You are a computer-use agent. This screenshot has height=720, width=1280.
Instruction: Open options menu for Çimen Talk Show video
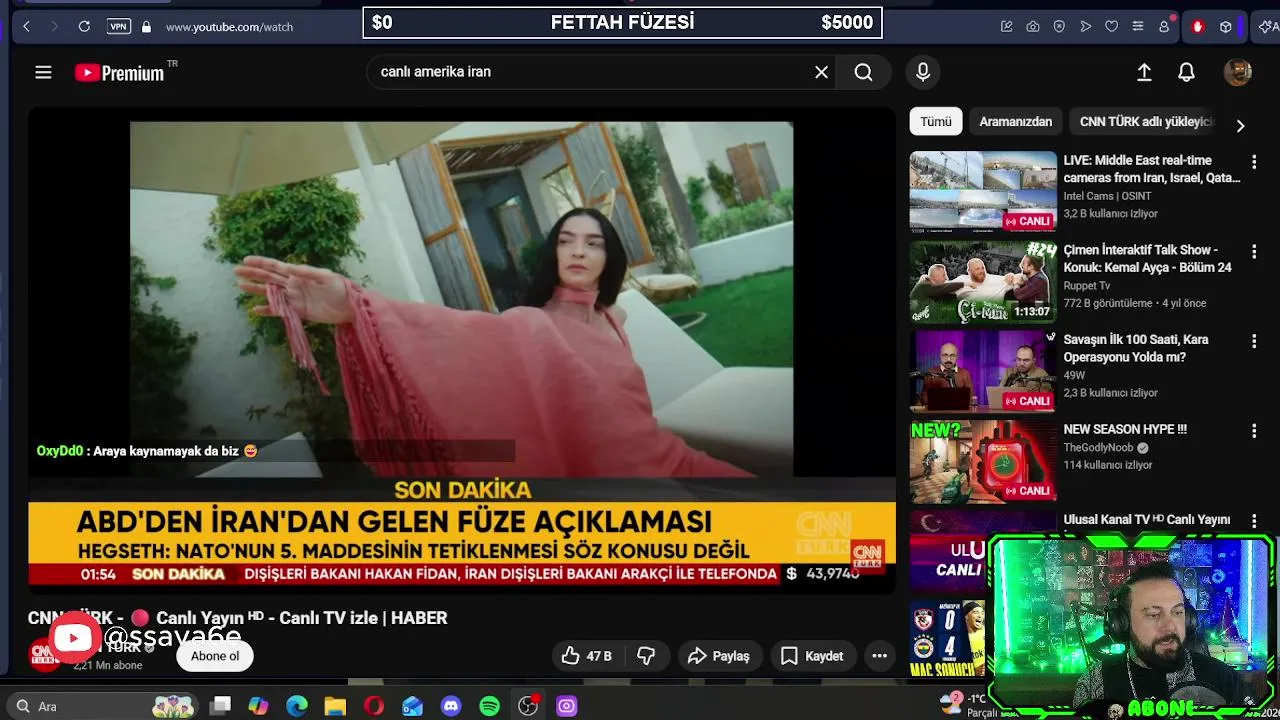click(x=1254, y=252)
